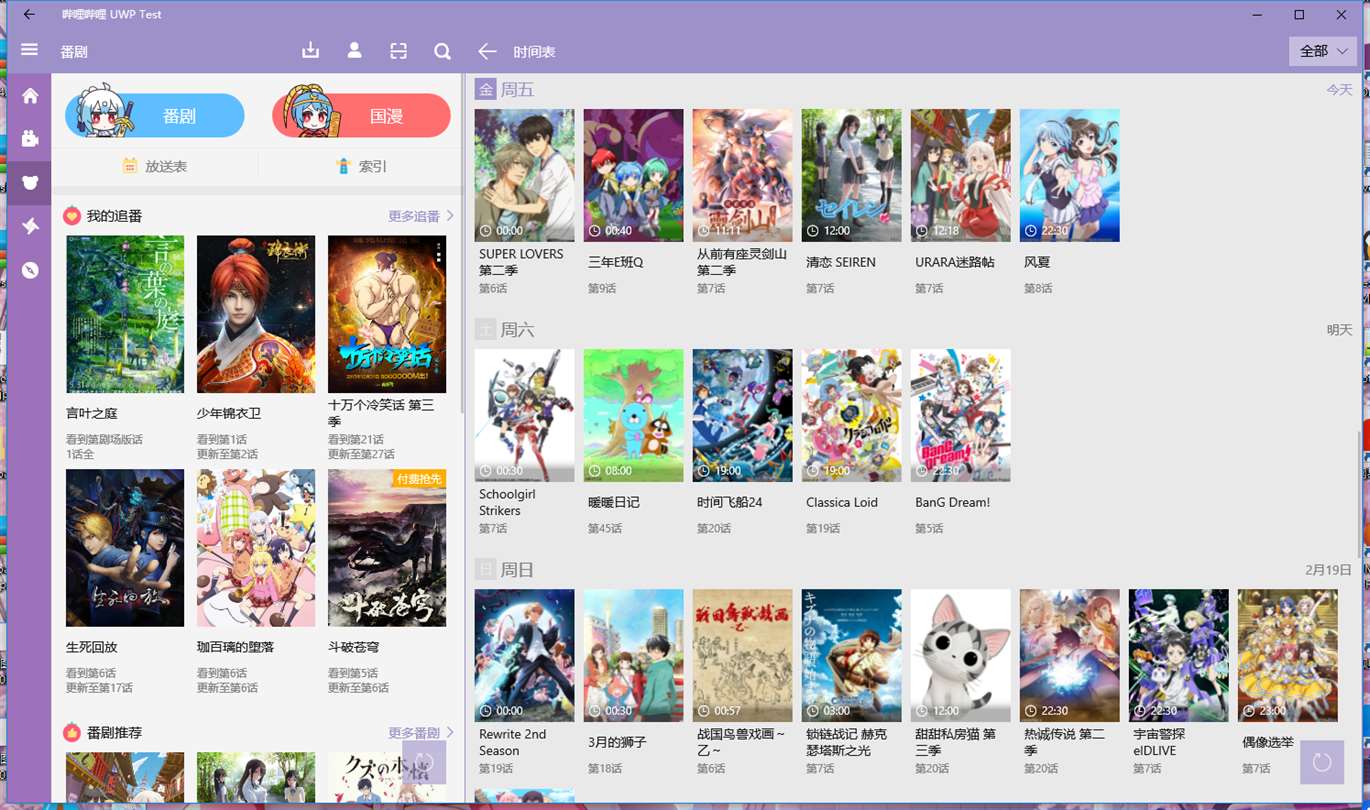Select the bear-face bangumi icon in sidebar
The image size is (1370, 810).
[30, 183]
